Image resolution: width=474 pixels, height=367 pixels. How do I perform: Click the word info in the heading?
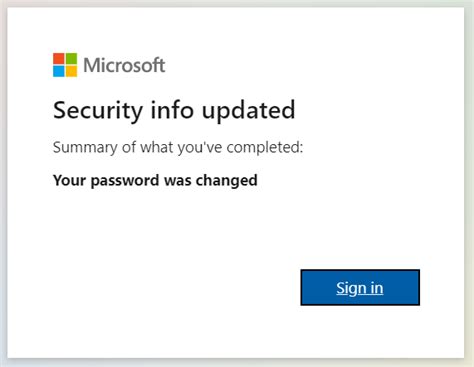(172, 110)
